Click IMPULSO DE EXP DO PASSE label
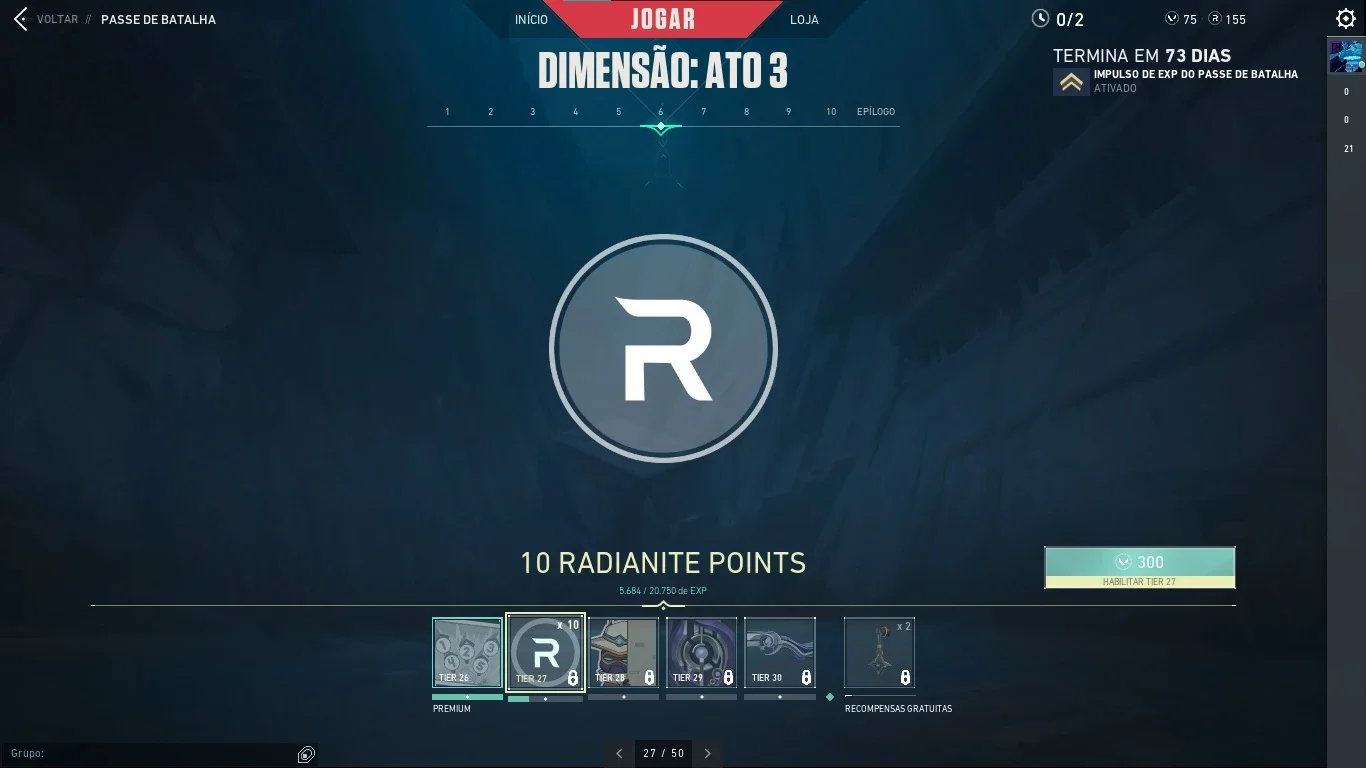Screen dimensions: 1366x768 pos(1195,74)
